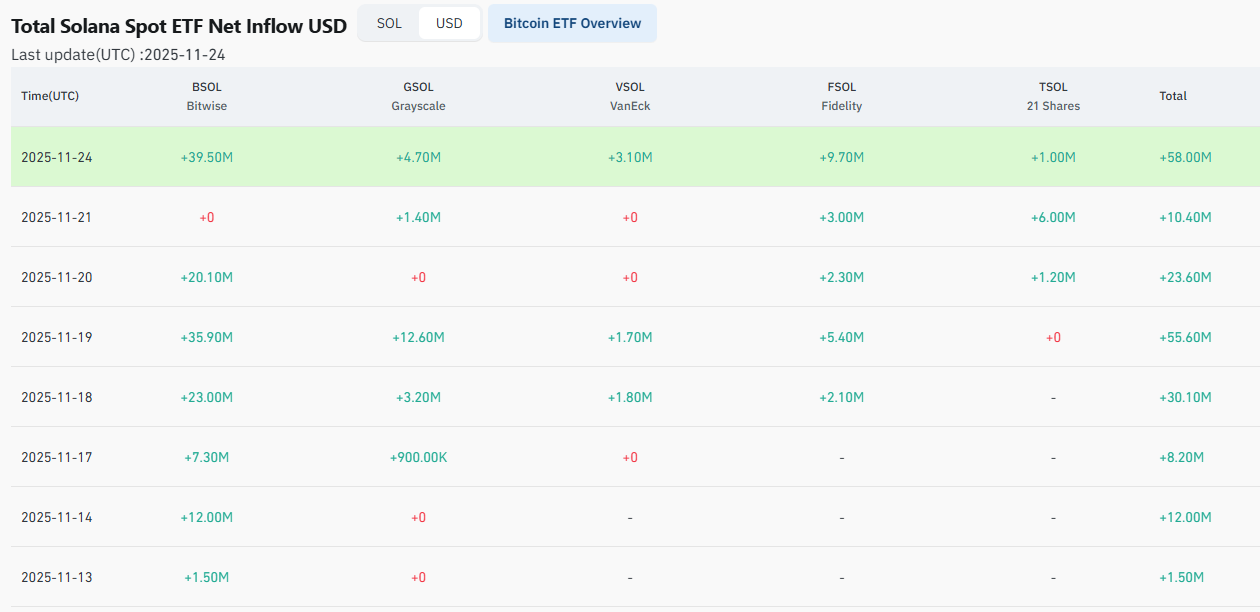
Task: Select the 2025-11-21 date cell
Action: click(56, 217)
